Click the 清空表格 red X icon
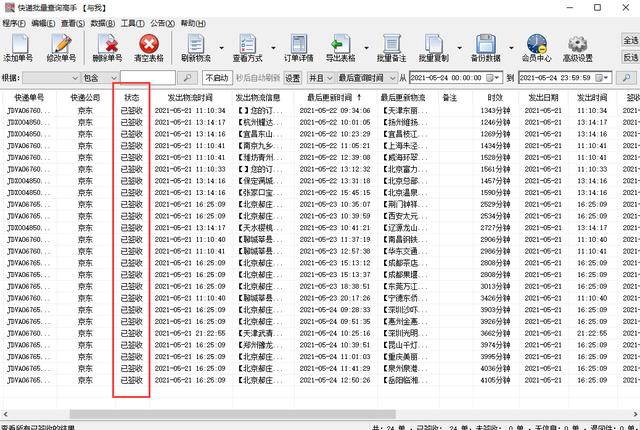 (x=149, y=48)
